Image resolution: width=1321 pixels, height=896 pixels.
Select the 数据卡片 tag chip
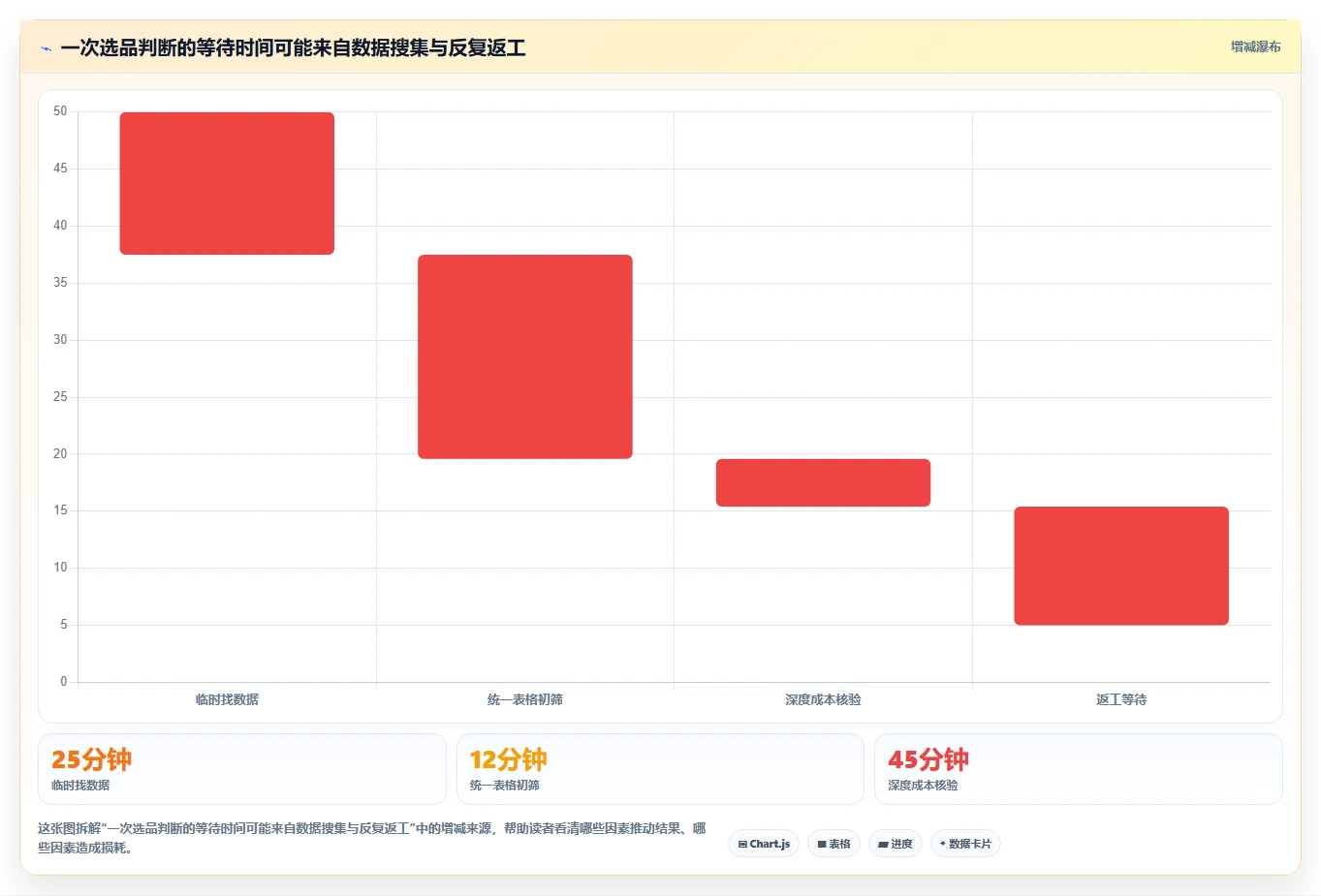pos(965,844)
